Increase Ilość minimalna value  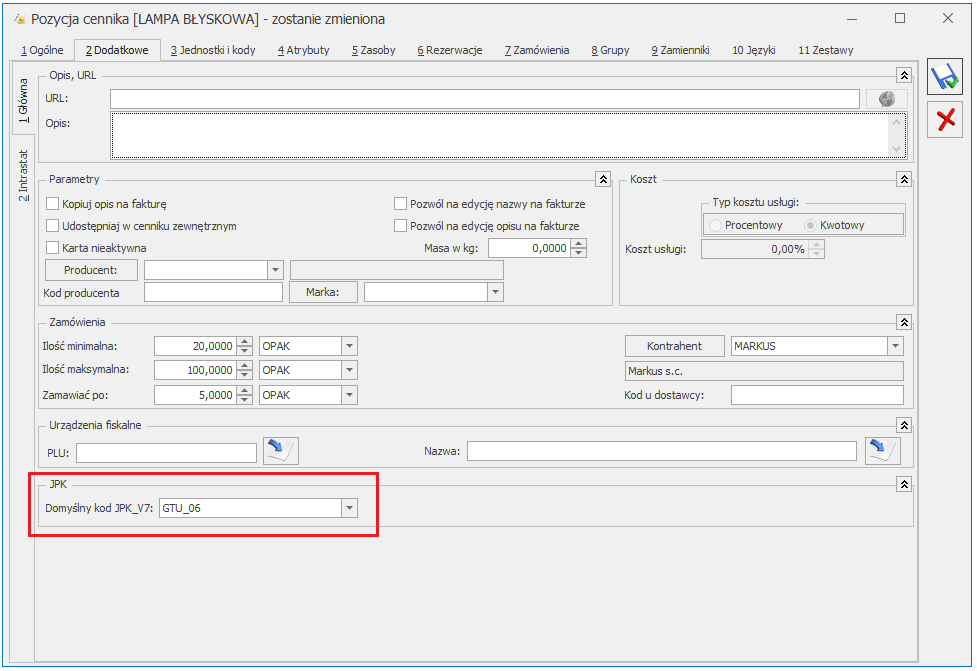(245, 341)
